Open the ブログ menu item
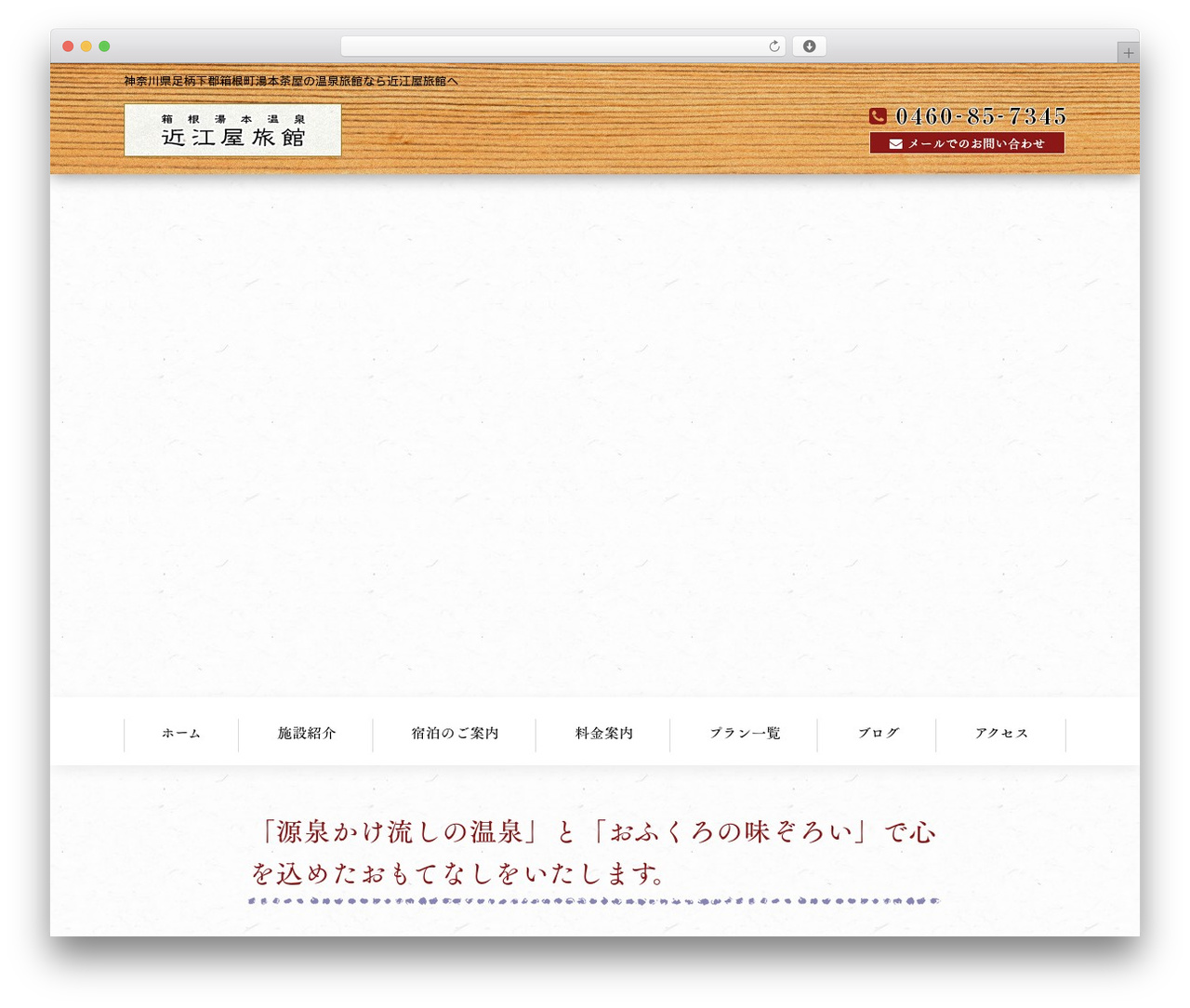1190x1008 pixels. 877,734
